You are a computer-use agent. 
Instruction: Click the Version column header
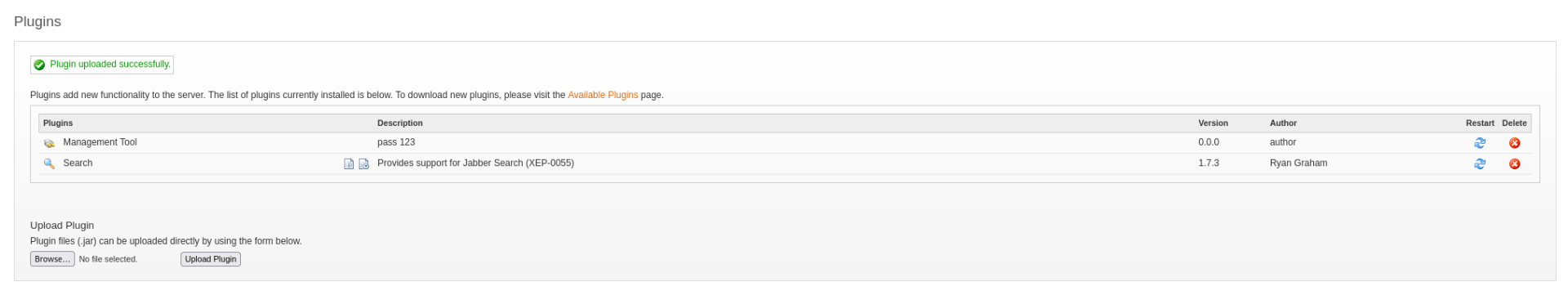click(x=1213, y=123)
